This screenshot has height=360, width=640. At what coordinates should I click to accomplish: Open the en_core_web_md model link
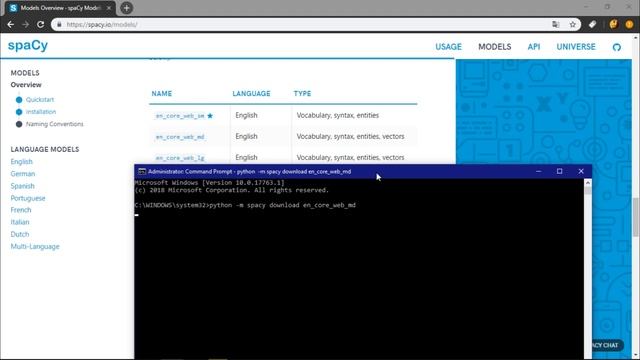click(x=180, y=137)
